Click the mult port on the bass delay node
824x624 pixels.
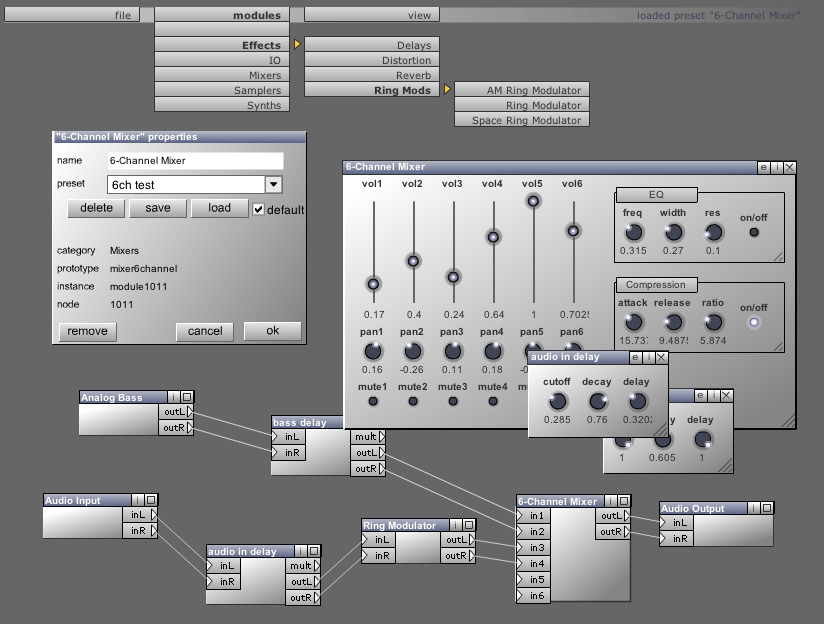click(368, 436)
